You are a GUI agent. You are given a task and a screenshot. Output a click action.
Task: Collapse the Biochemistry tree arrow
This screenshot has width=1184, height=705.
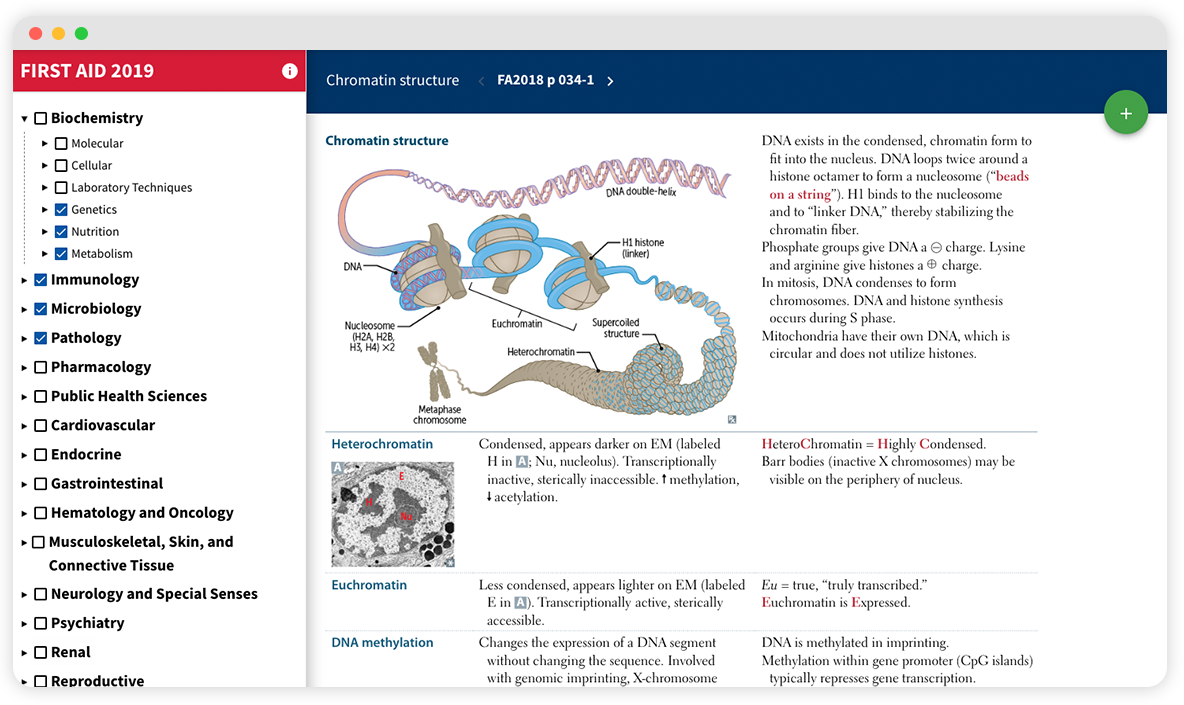24,119
